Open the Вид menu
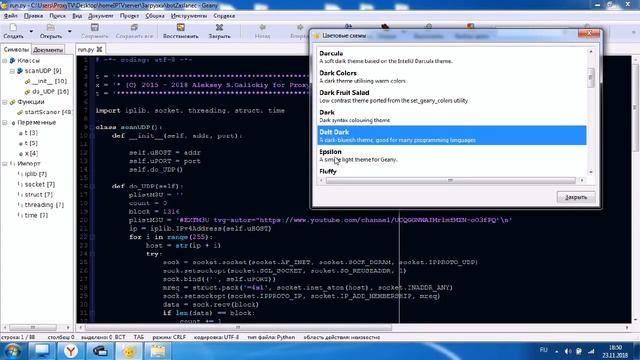Screen dimensions: 640x360 (77, 16)
